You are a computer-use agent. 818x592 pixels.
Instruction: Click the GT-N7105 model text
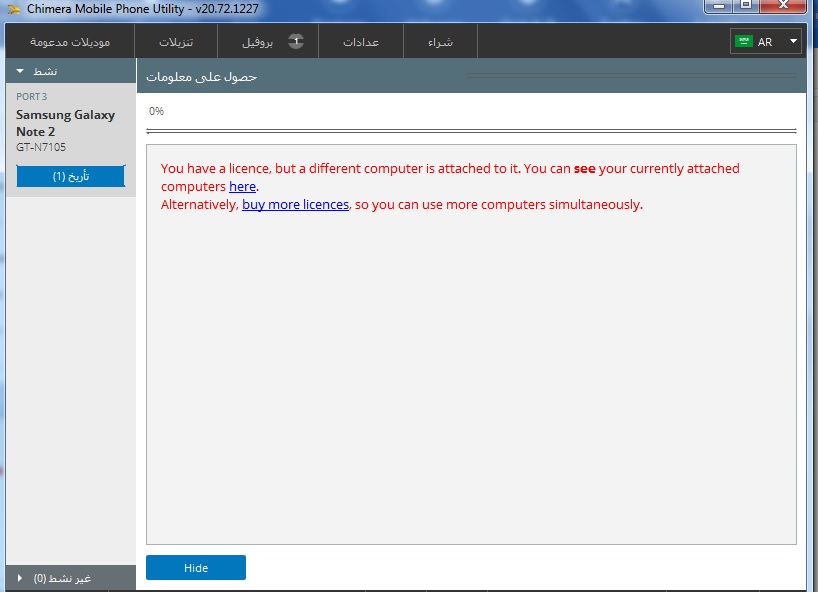41,147
